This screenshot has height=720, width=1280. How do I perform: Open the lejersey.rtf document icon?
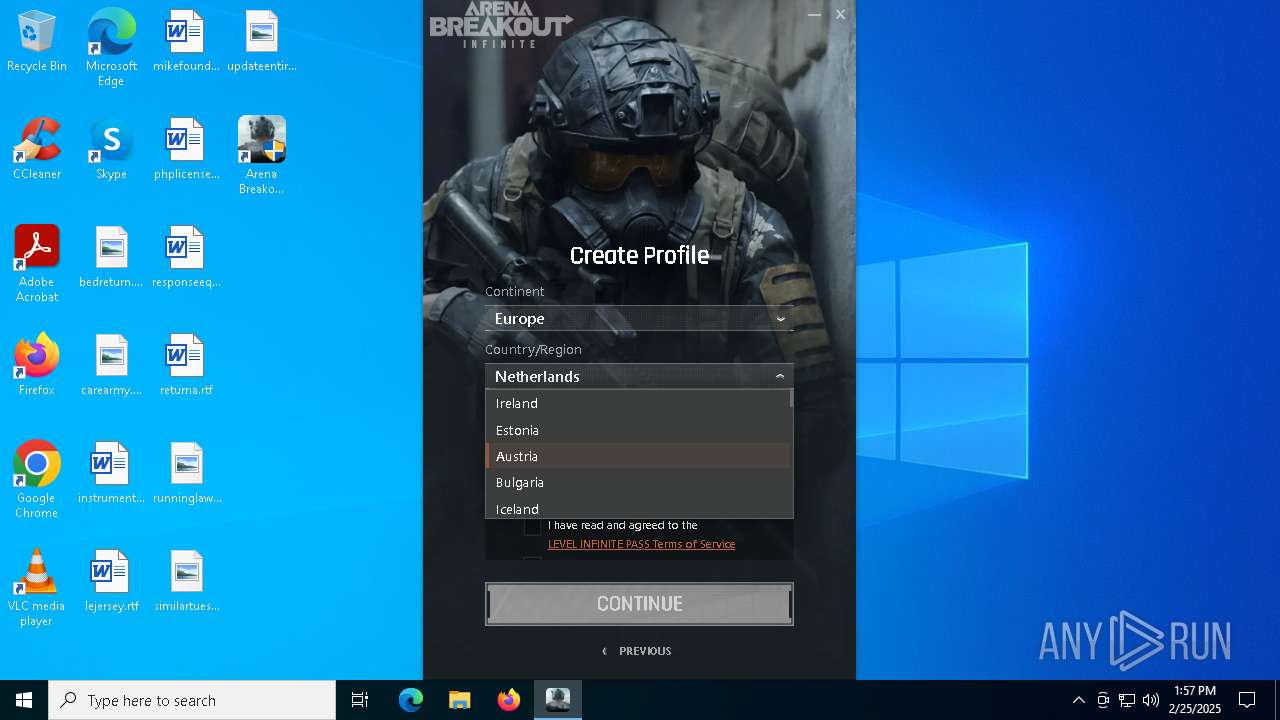(x=111, y=581)
